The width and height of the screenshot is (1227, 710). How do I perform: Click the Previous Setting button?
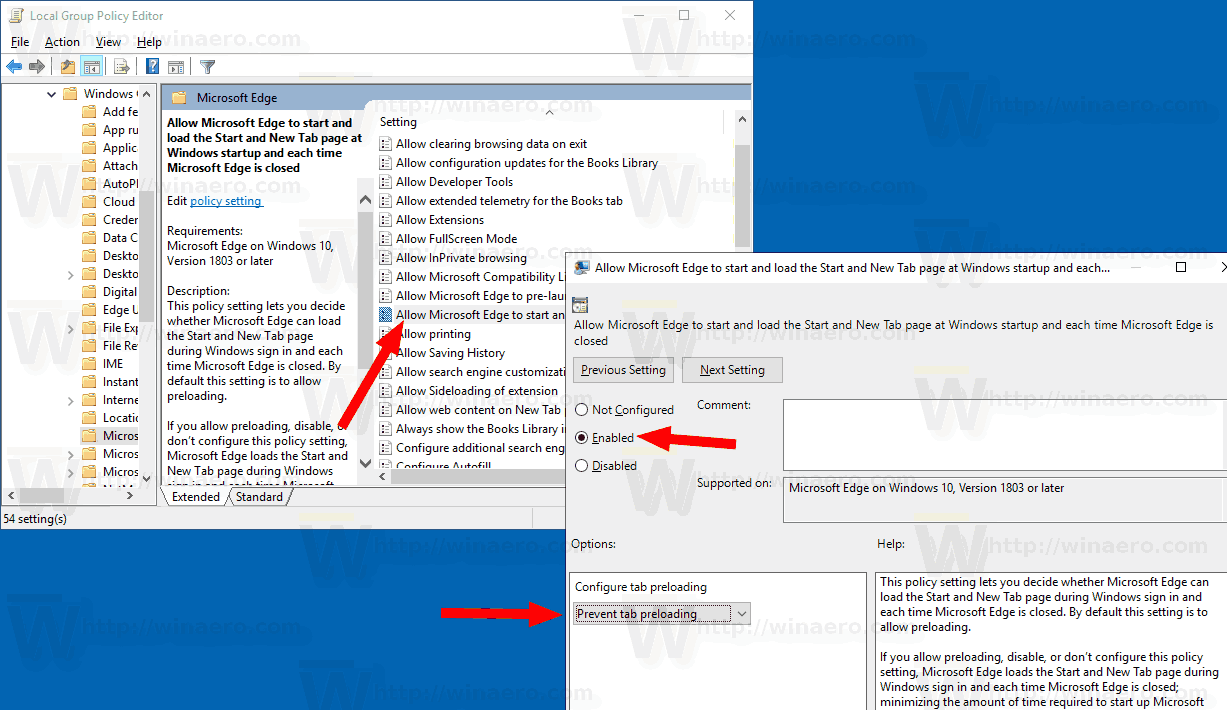coord(623,370)
